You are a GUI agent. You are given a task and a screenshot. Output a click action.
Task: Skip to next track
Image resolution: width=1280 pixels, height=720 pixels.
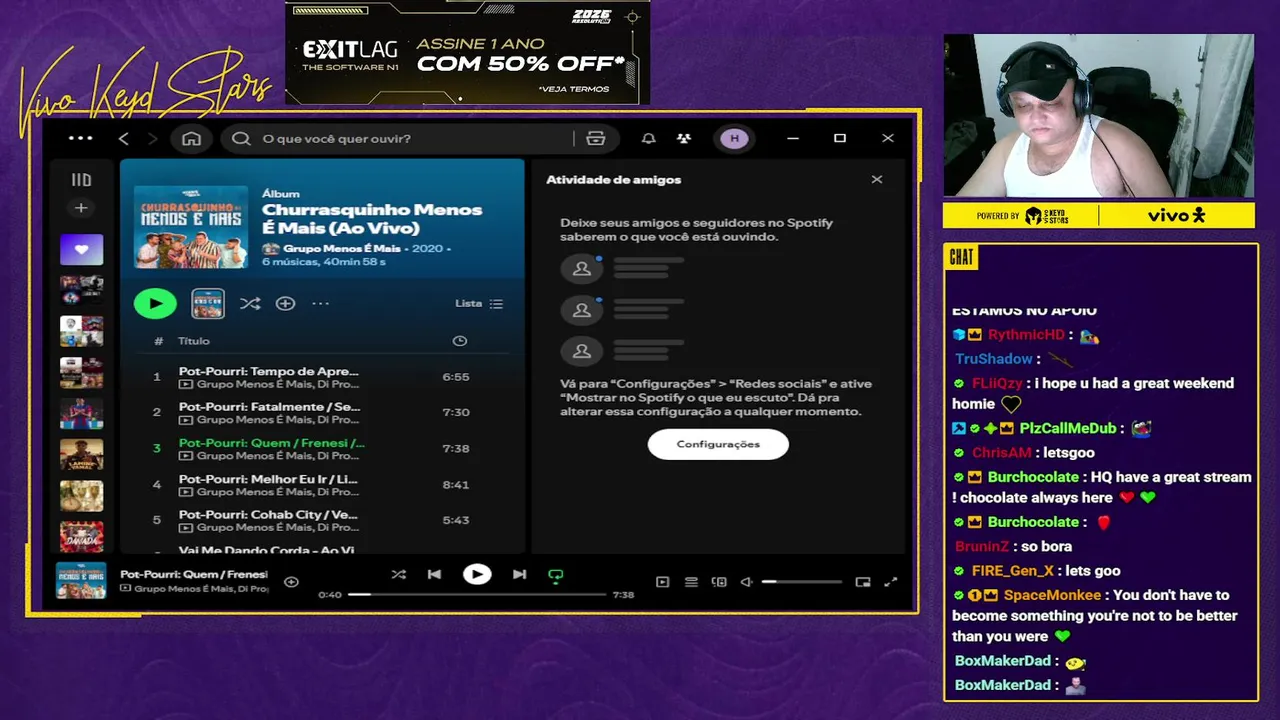(519, 574)
